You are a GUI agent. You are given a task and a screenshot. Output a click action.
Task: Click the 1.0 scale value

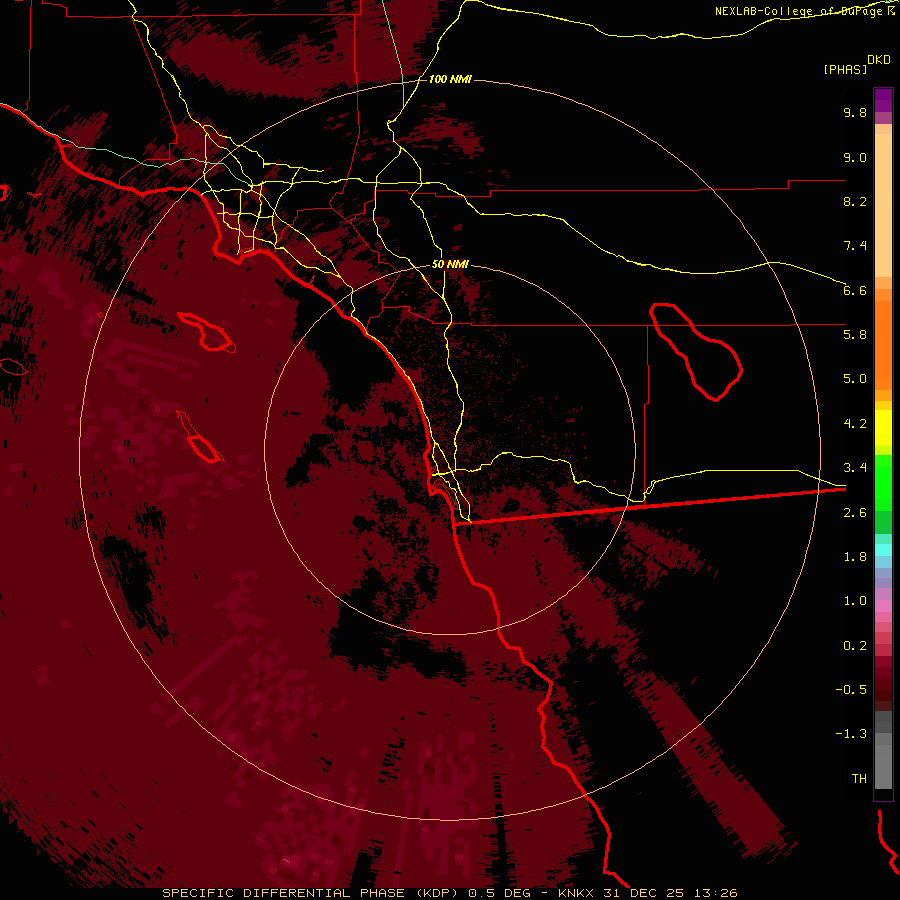point(855,601)
